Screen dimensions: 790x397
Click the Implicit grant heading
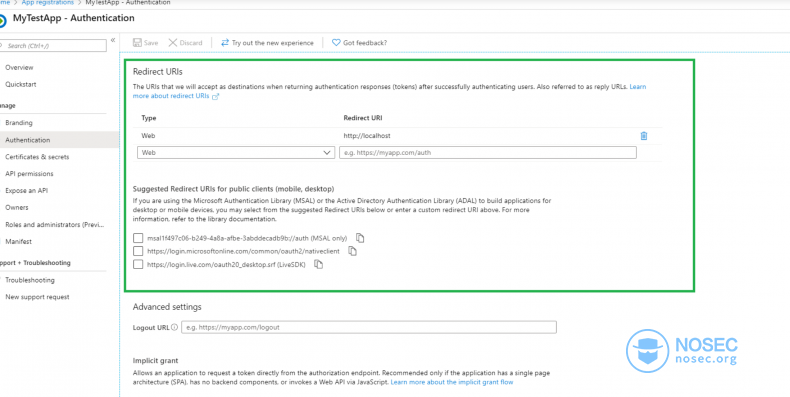(156, 361)
